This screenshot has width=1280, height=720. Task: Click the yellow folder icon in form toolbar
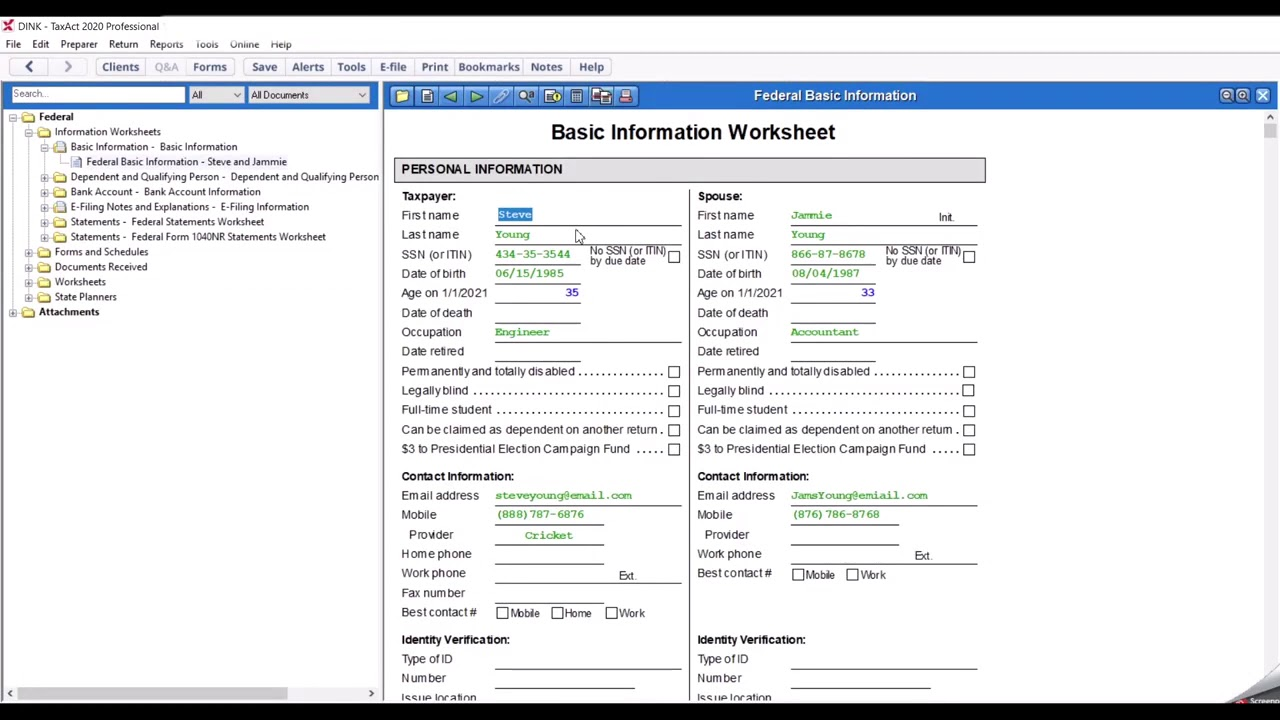(x=401, y=96)
